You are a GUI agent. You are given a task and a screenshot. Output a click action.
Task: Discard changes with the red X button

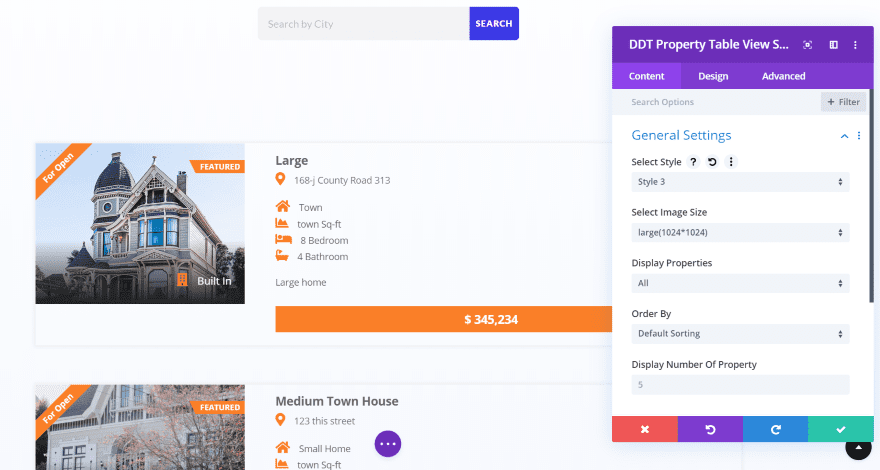pyautogui.click(x=645, y=429)
